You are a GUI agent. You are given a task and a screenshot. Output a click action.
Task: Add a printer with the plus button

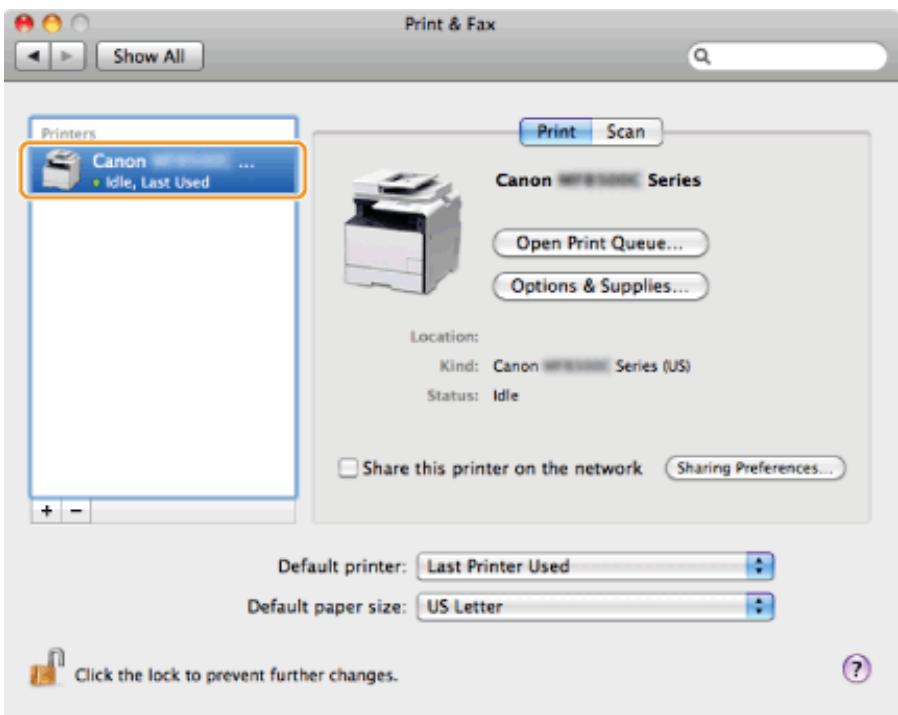[x=46, y=510]
